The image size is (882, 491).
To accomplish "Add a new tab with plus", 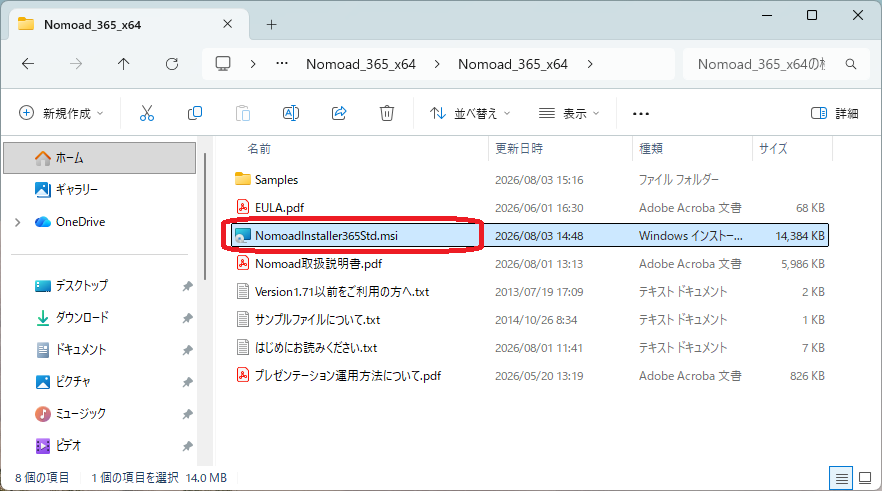I will pos(272,24).
